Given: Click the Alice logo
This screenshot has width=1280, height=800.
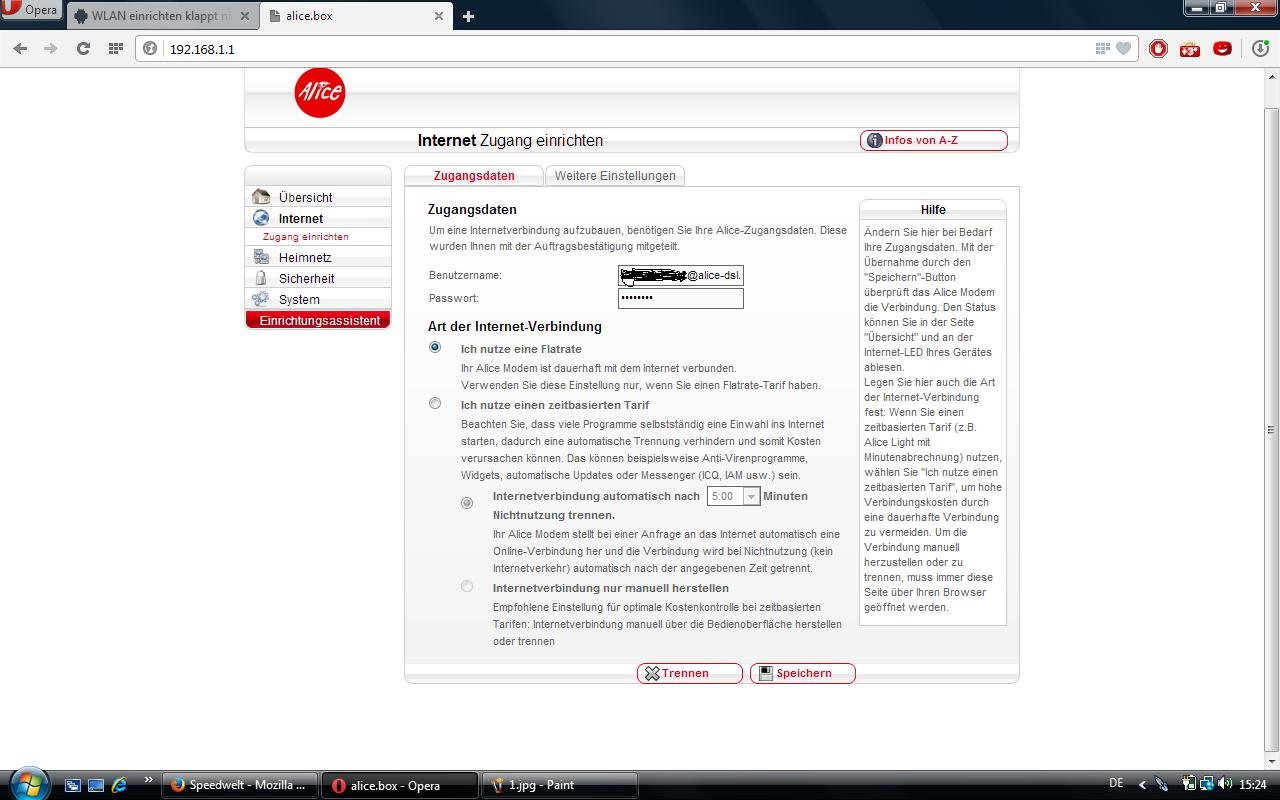Looking at the screenshot, I should (320, 93).
